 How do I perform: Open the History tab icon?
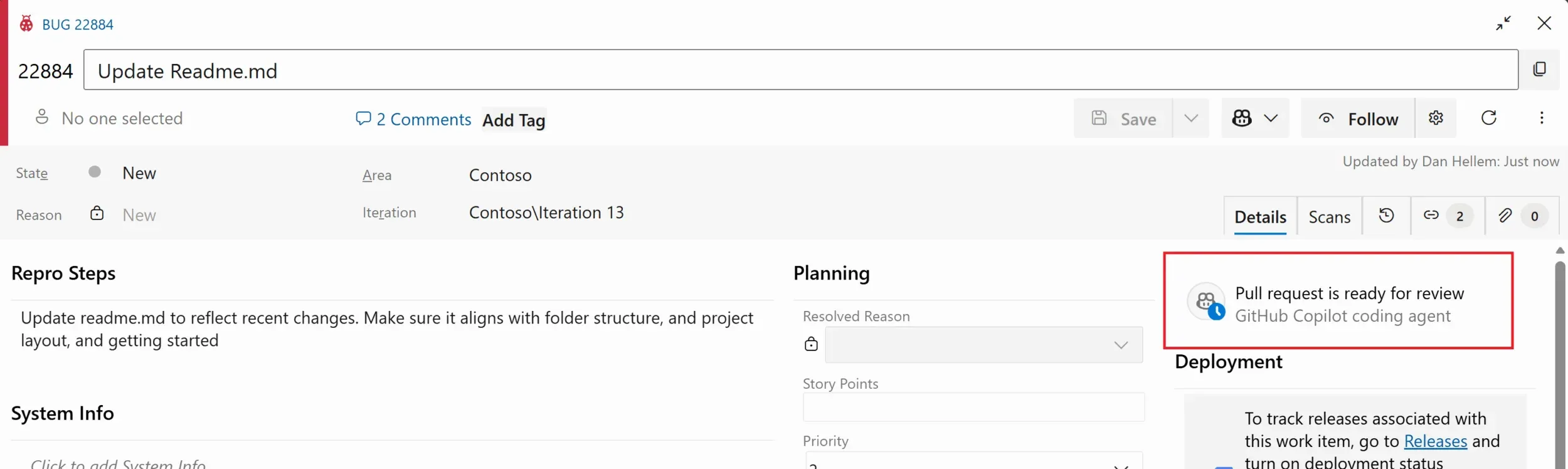1386,216
